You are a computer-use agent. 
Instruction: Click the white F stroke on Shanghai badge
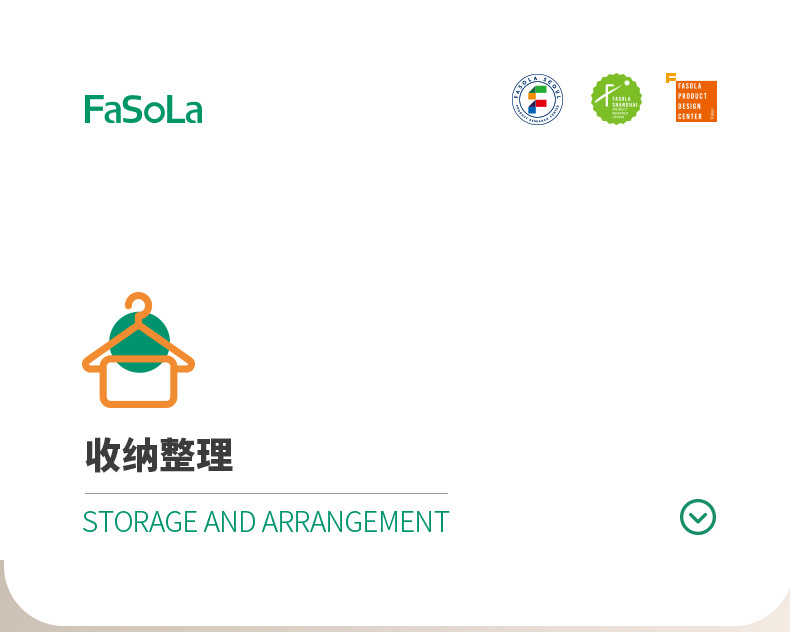[606, 94]
